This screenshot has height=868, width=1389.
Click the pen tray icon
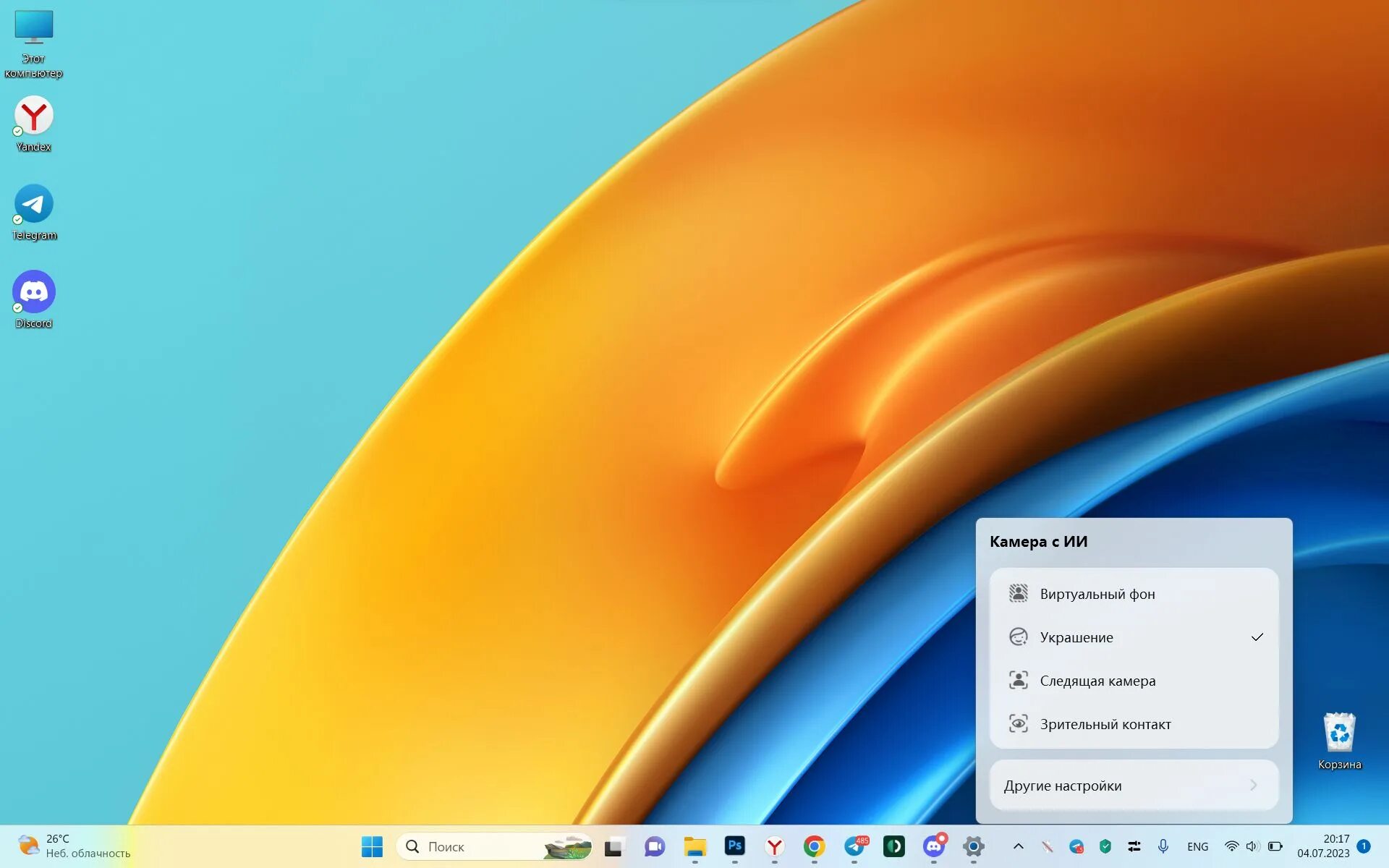(x=1047, y=846)
